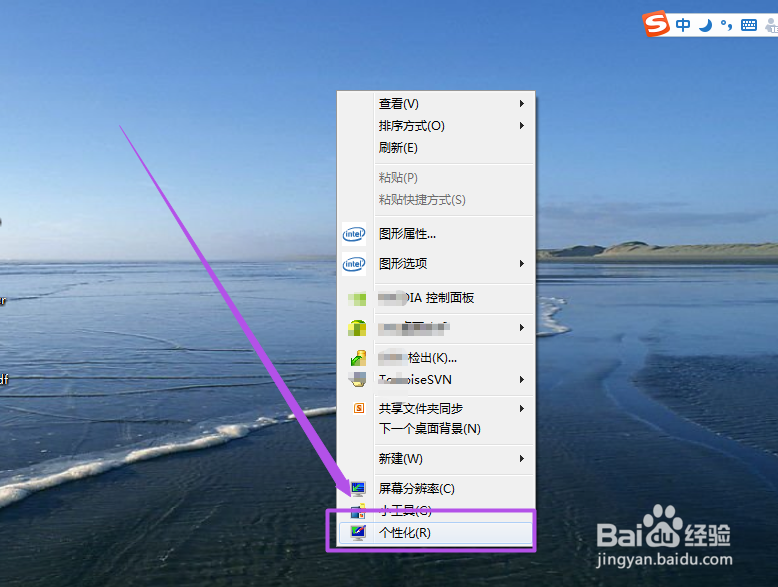Select 粘贴快捷方式(S) entry

pyautogui.click(x=436, y=199)
